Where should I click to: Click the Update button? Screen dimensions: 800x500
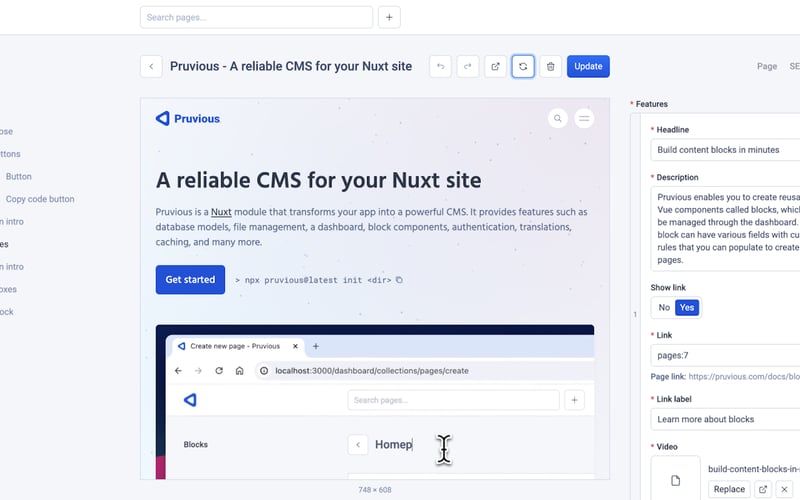pyautogui.click(x=588, y=66)
